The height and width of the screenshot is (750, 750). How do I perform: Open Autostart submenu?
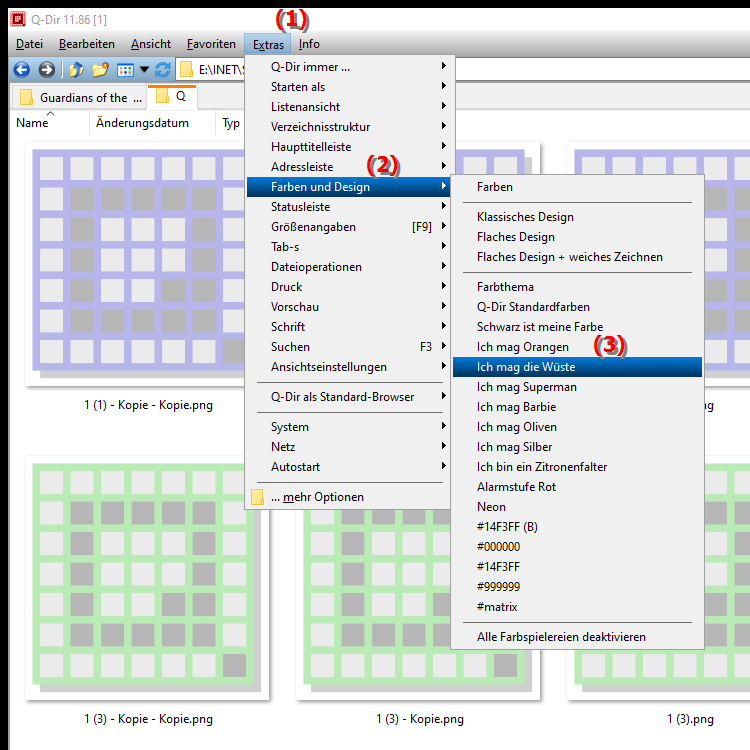(348, 467)
